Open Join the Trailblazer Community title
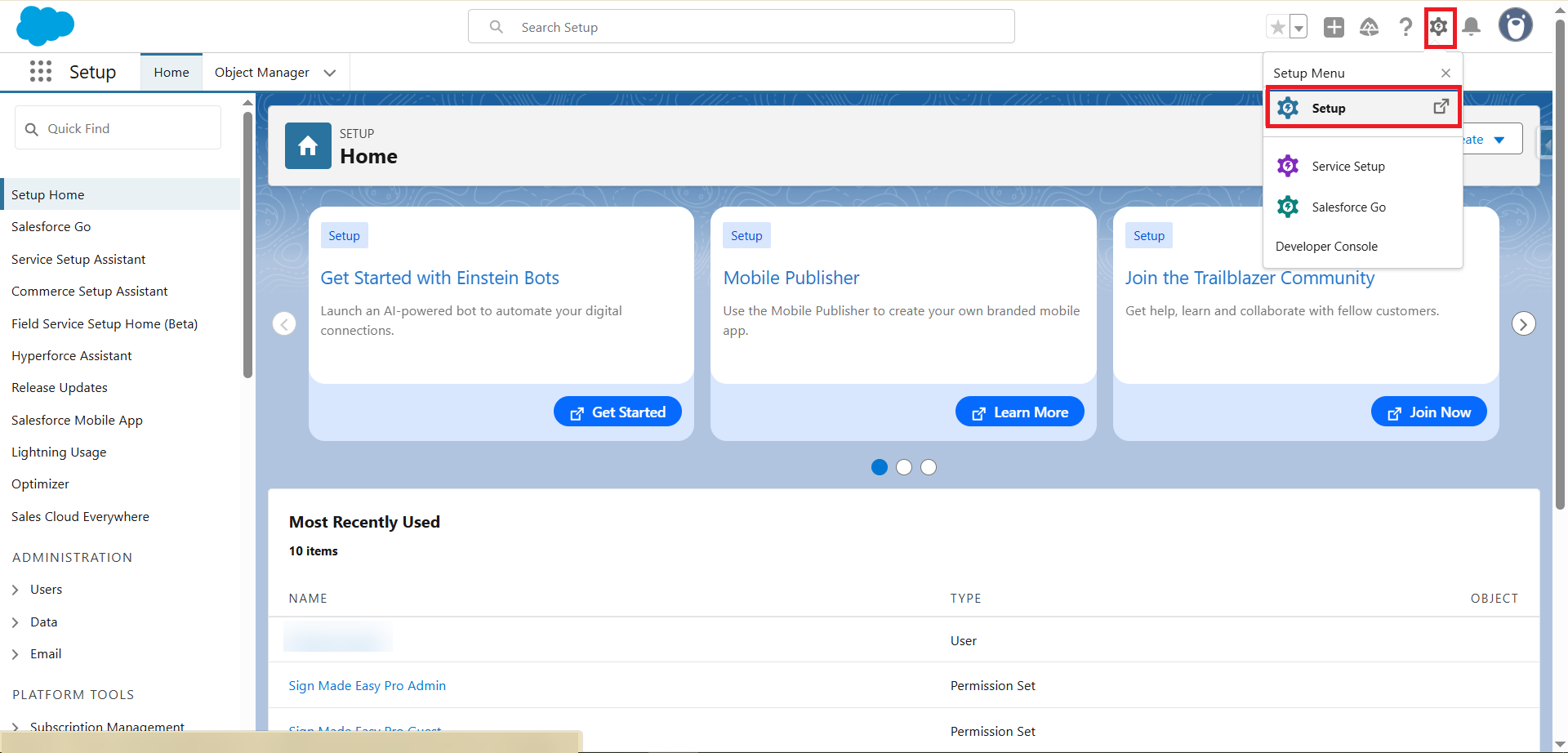Screen dimensions: 1568x753 [x=1249, y=278]
